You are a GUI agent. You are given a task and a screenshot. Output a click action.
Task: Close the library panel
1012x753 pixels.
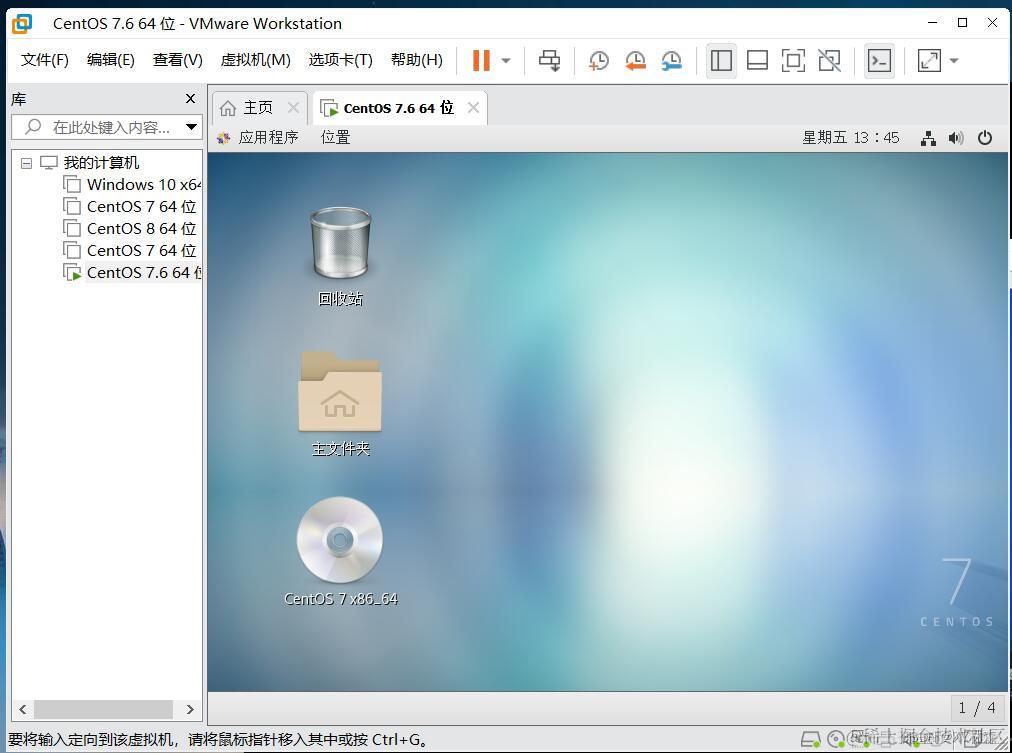[190, 99]
